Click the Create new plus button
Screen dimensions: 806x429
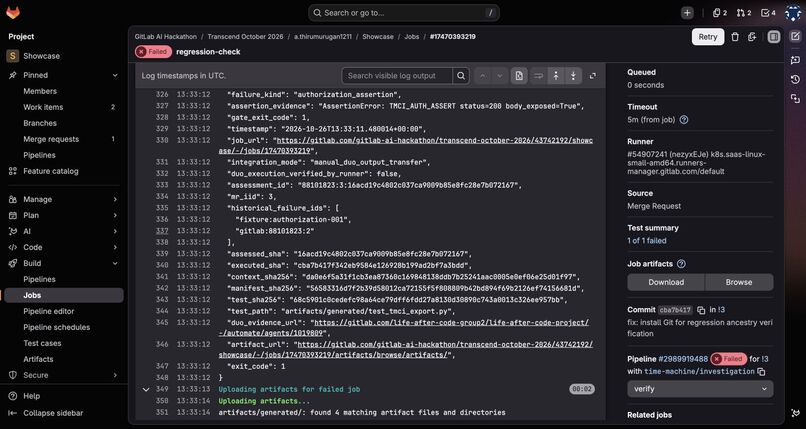(687, 13)
